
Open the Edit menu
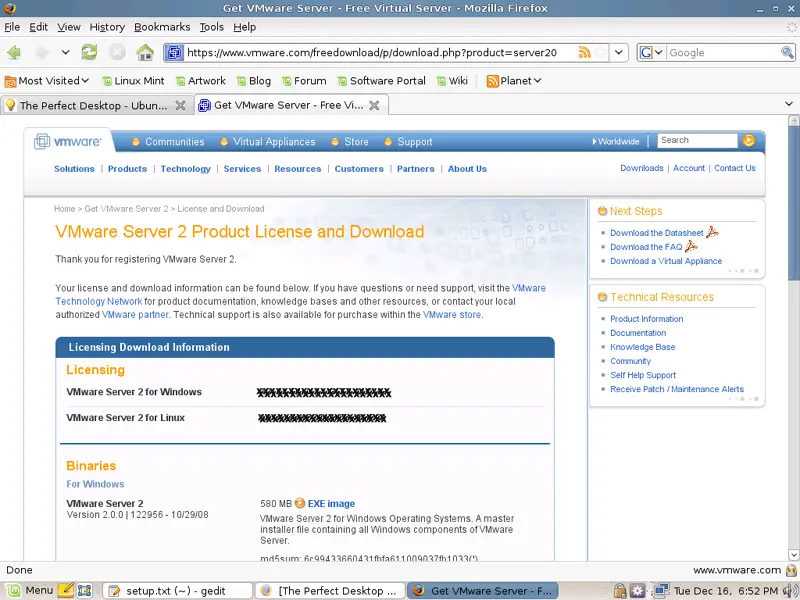tap(38, 27)
